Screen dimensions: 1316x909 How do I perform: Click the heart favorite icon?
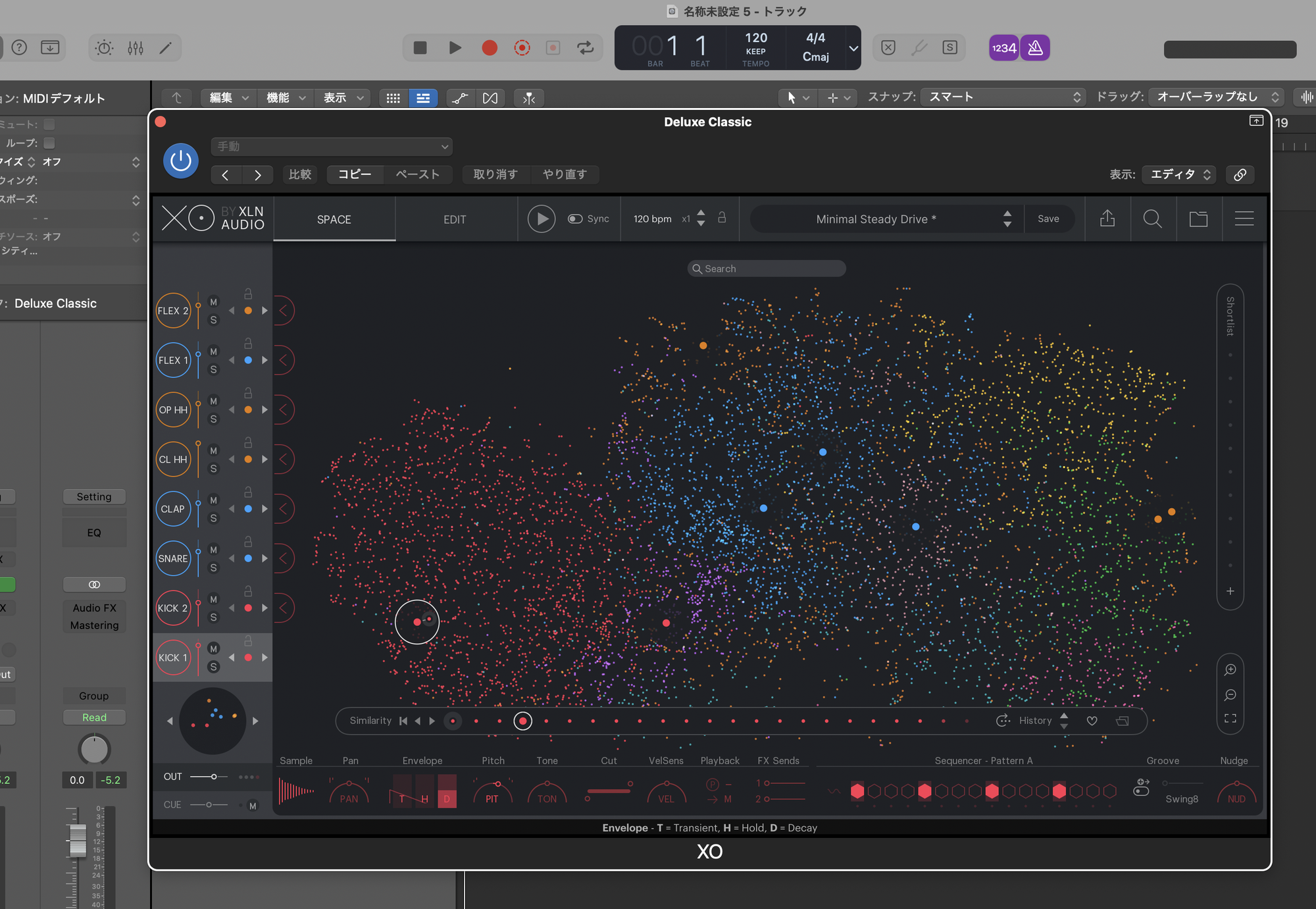click(x=1092, y=721)
